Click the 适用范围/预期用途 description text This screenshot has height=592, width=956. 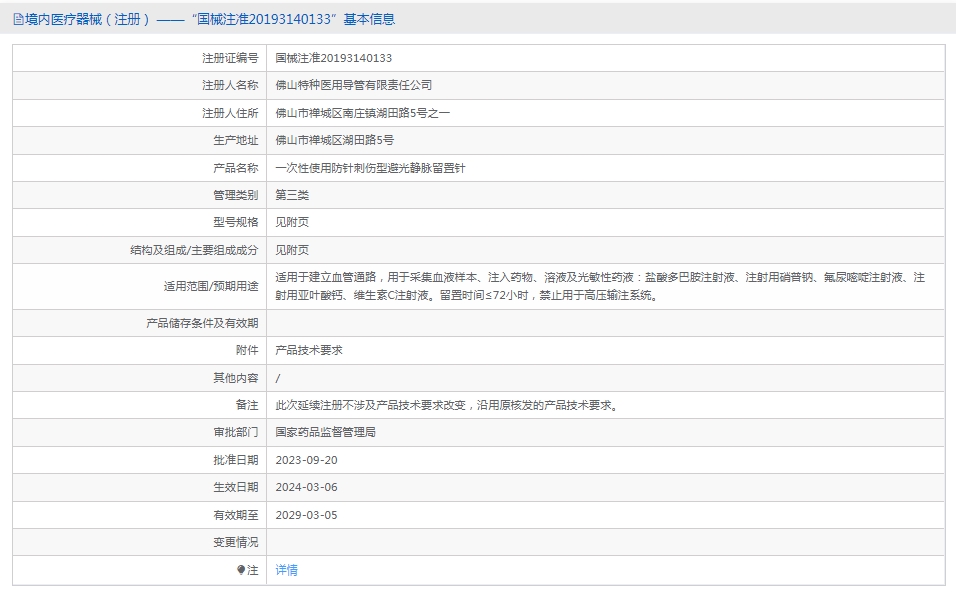coord(600,287)
